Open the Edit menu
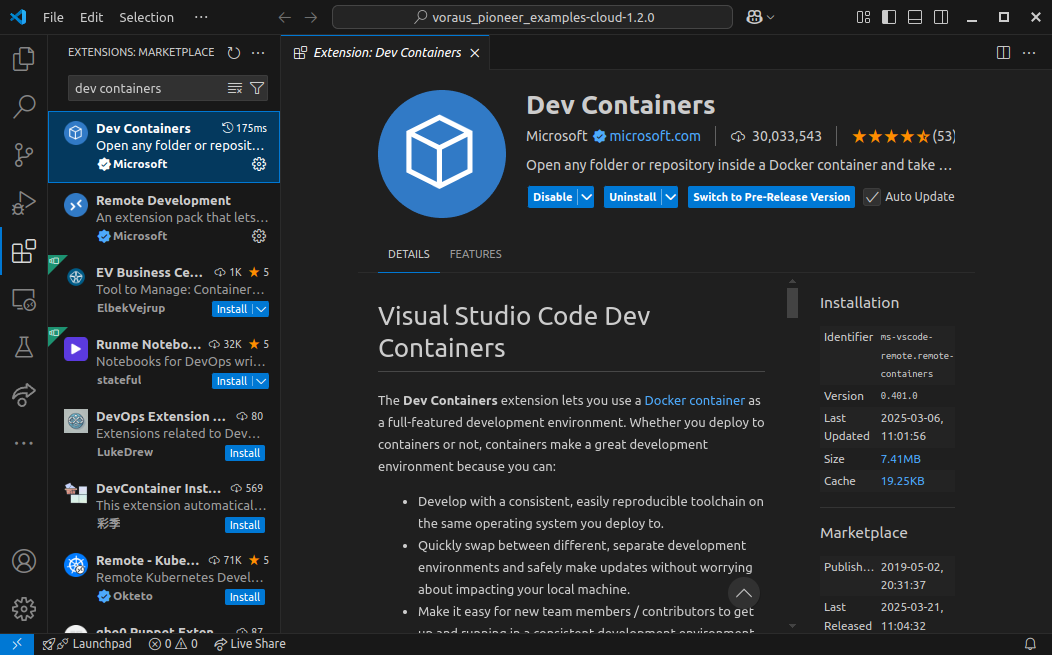 coord(91,17)
